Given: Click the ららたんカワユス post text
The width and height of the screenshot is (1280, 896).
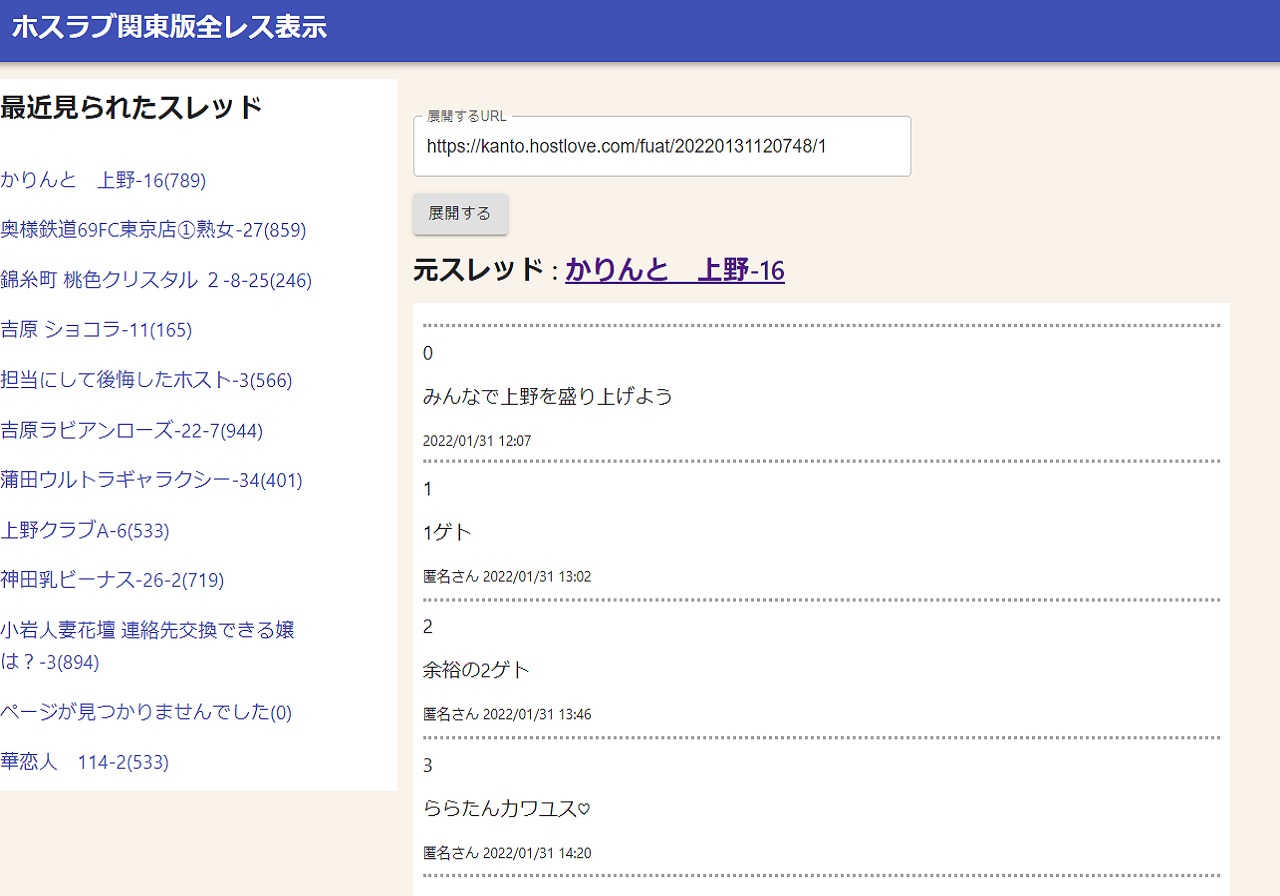Looking at the screenshot, I should click(507, 808).
